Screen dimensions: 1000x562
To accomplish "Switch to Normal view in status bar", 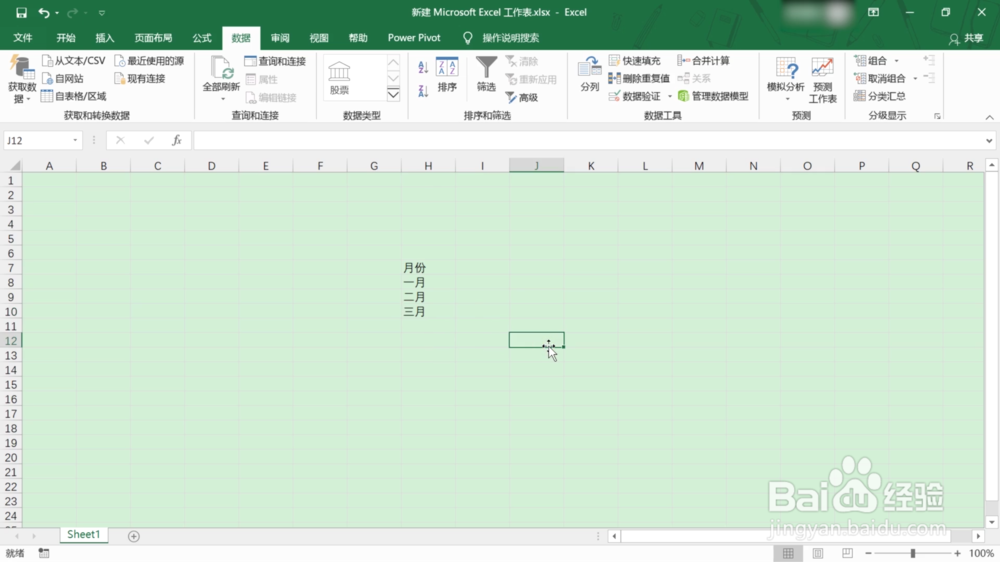I will coord(788,553).
